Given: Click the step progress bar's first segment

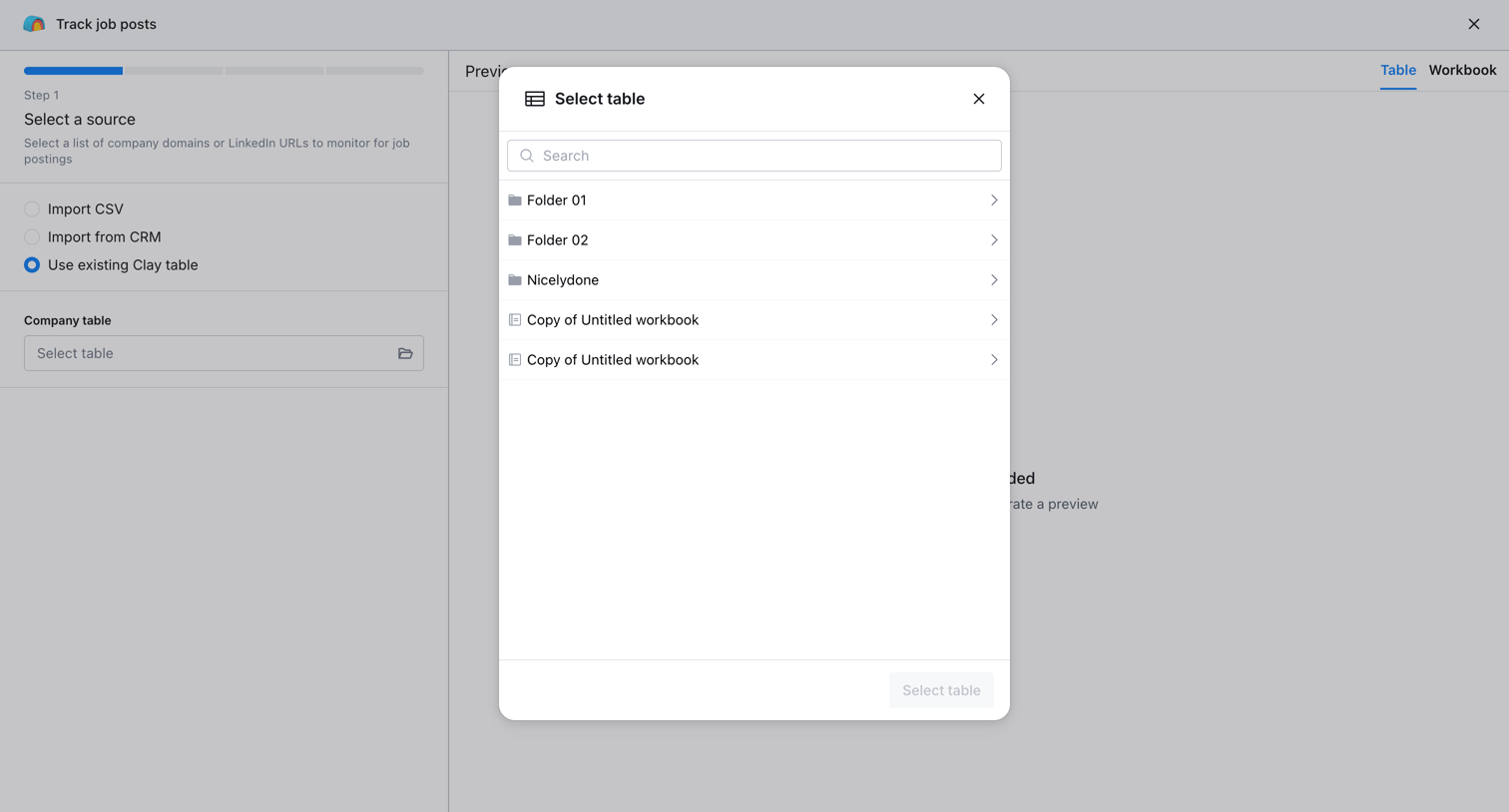Looking at the screenshot, I should (x=74, y=71).
